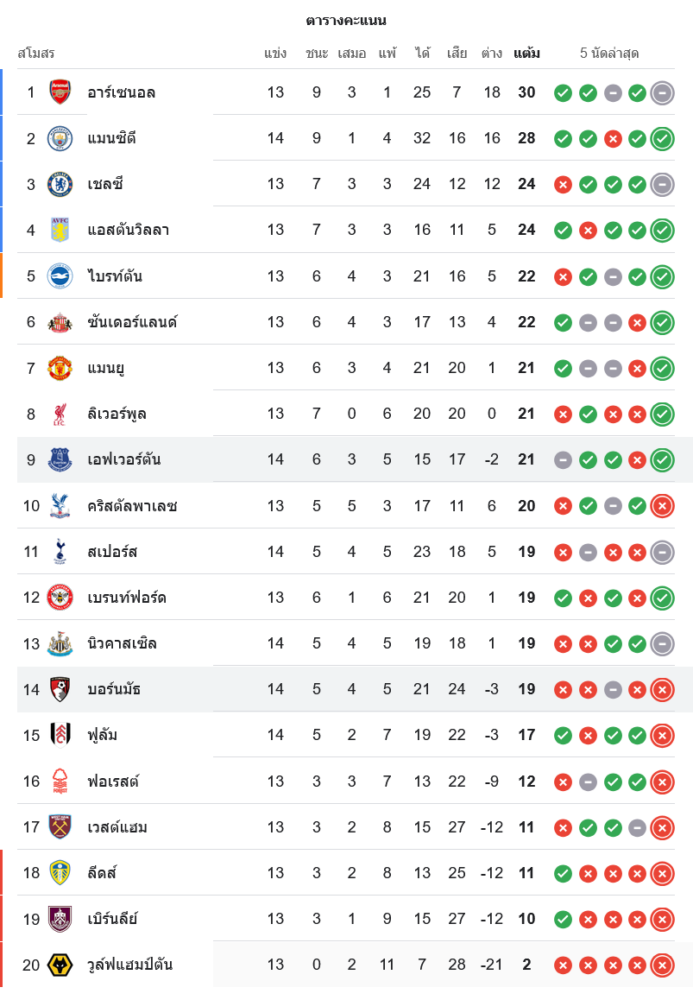Click the Aston Villa crest icon

point(60,230)
